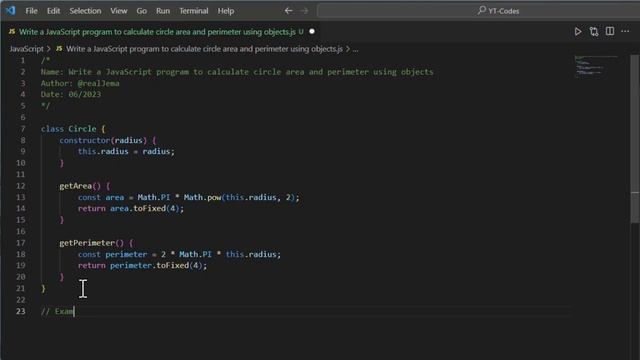Viewport: 640px width, 360px height.
Task: Open the Selection menu
Action: pyautogui.click(x=85, y=11)
